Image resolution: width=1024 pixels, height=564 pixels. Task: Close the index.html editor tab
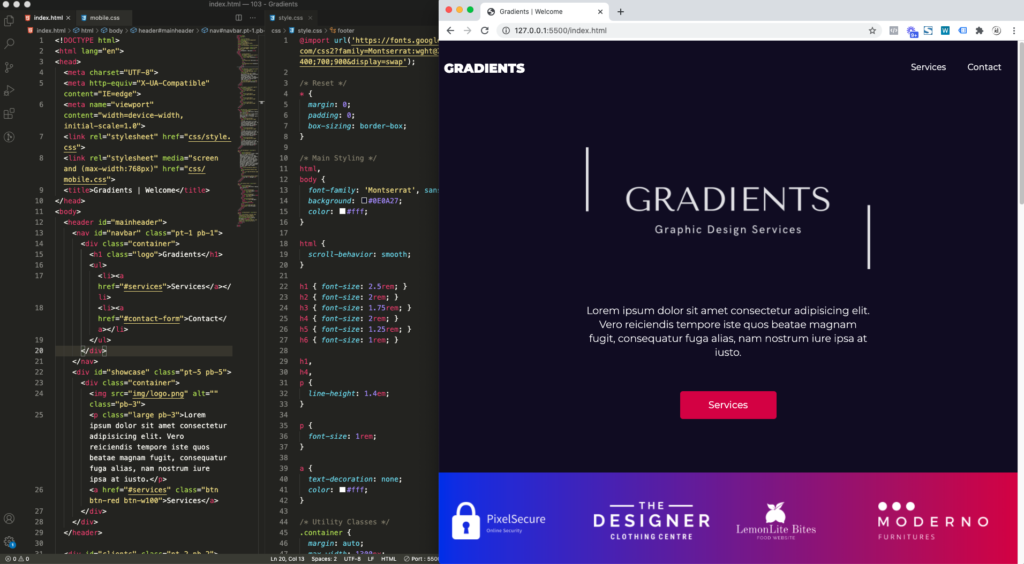pos(68,18)
